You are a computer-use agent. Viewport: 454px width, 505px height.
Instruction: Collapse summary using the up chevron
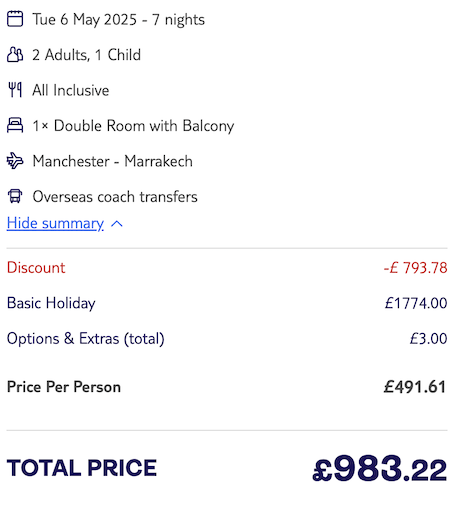(x=117, y=224)
